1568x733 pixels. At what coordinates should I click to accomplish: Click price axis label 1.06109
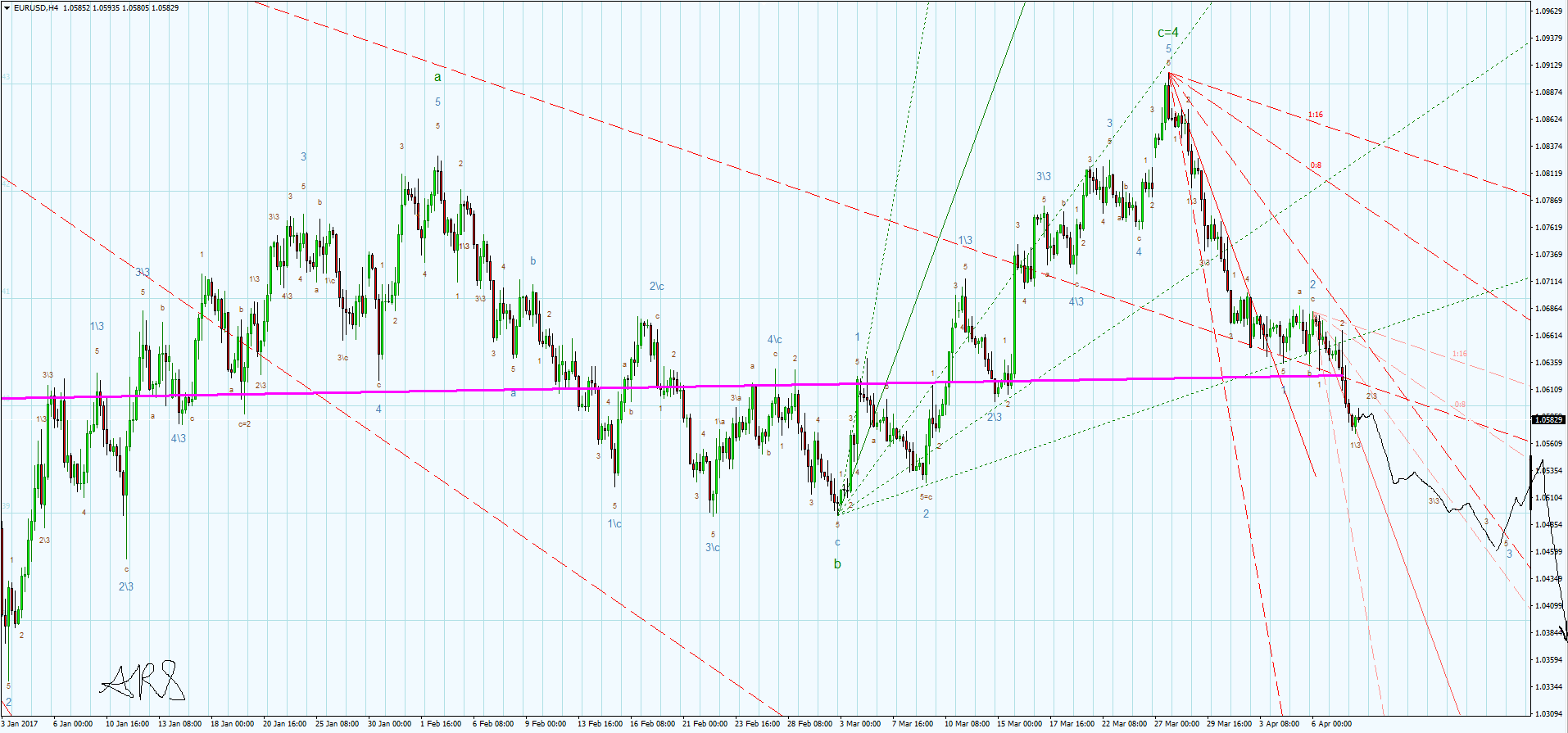(1549, 390)
